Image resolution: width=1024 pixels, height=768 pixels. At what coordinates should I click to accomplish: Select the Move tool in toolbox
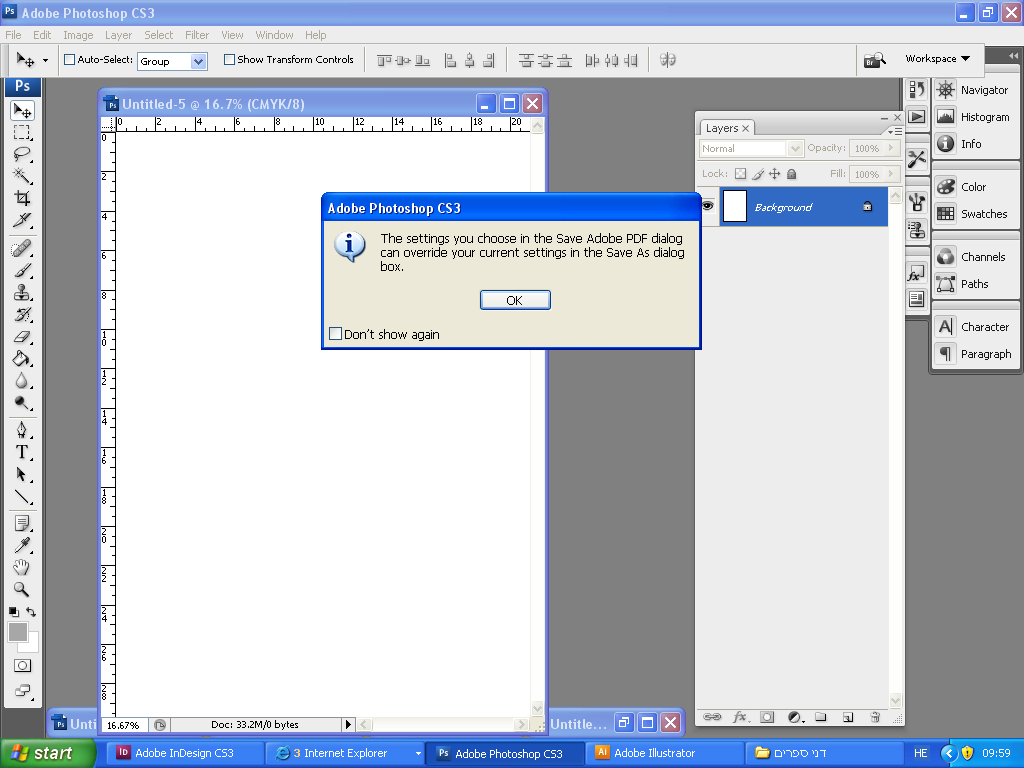(x=22, y=111)
